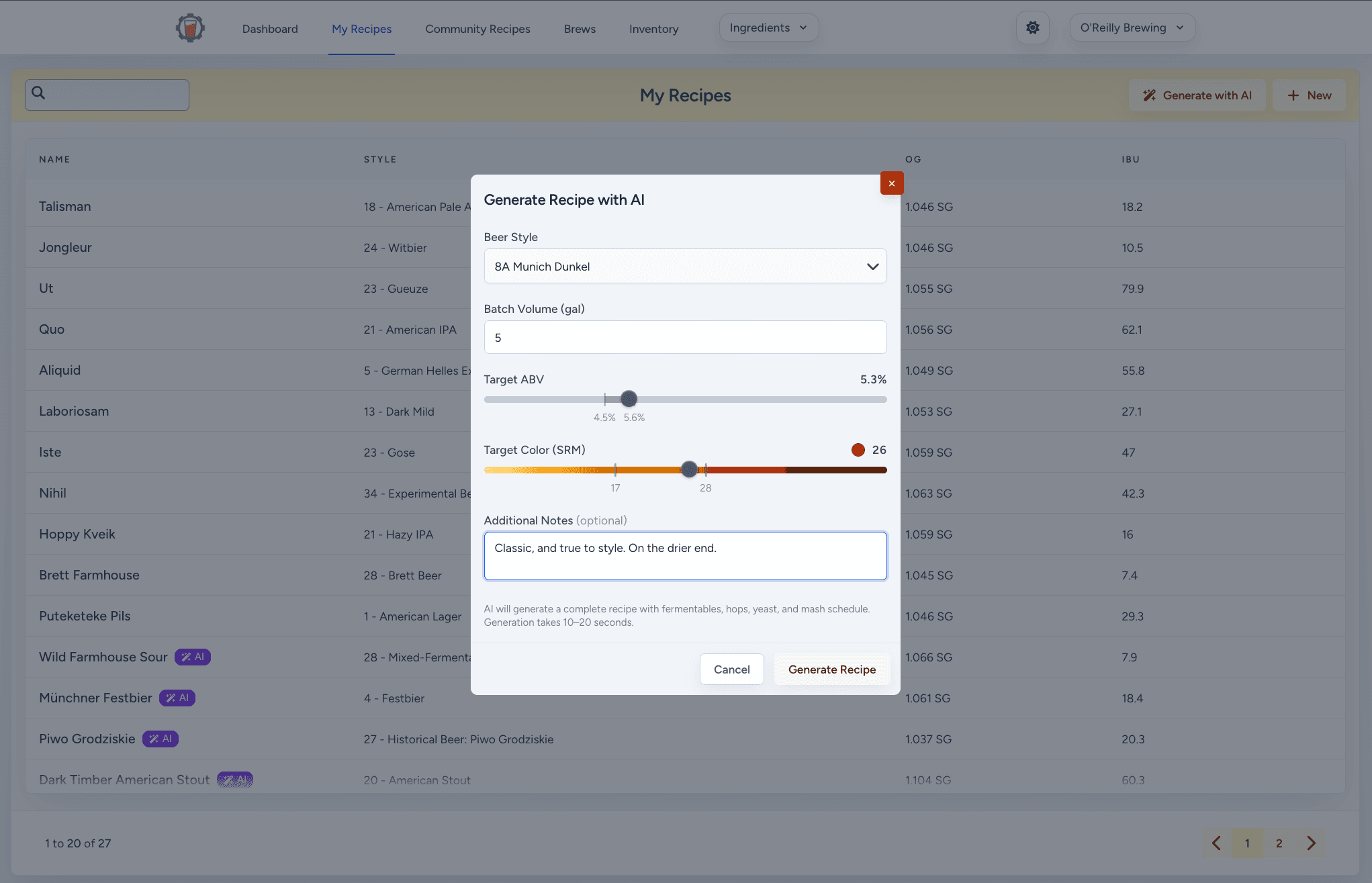The width and height of the screenshot is (1372, 883).
Task: Click the OG column header
Action: click(x=913, y=159)
